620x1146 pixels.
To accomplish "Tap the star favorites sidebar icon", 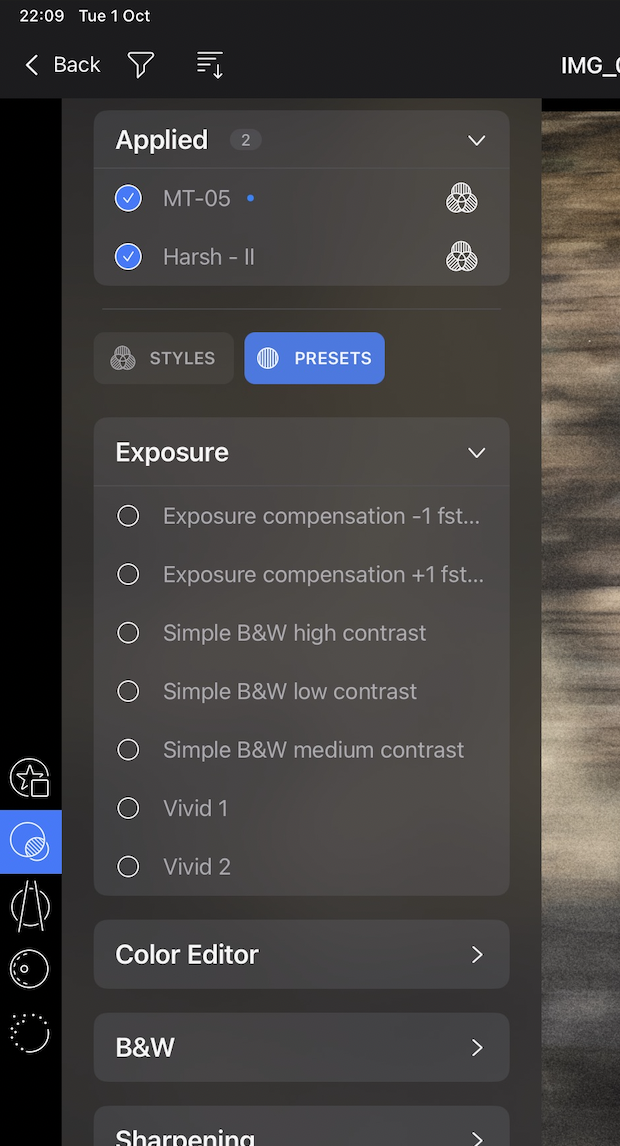I will (x=29, y=777).
